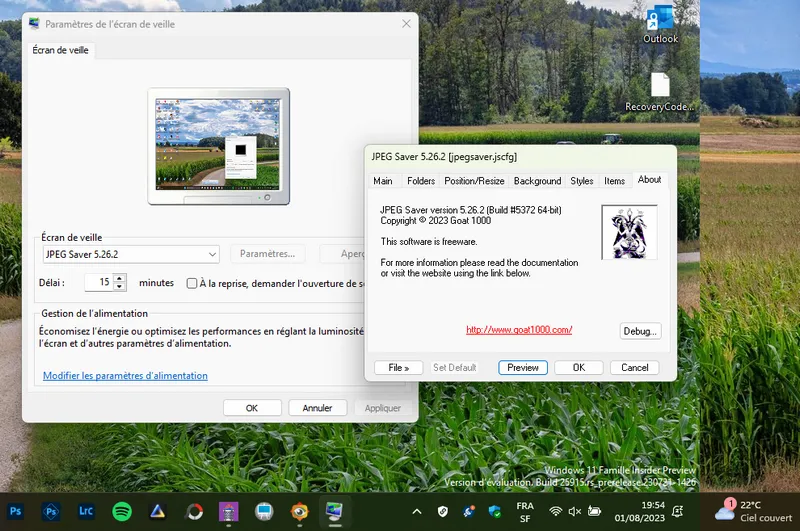Select the active screen saver settings taskbar icon

coord(335,511)
